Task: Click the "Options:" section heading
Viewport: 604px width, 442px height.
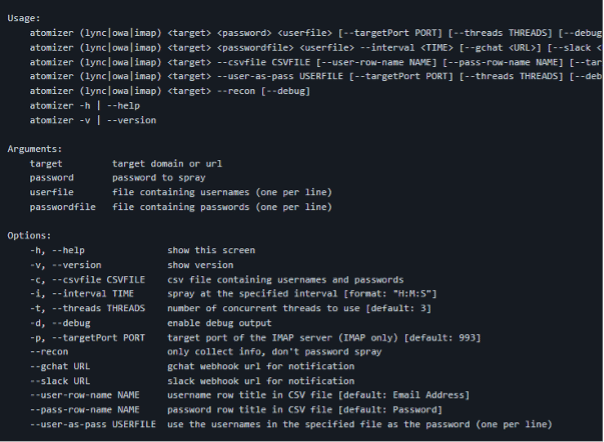Action: (28, 235)
